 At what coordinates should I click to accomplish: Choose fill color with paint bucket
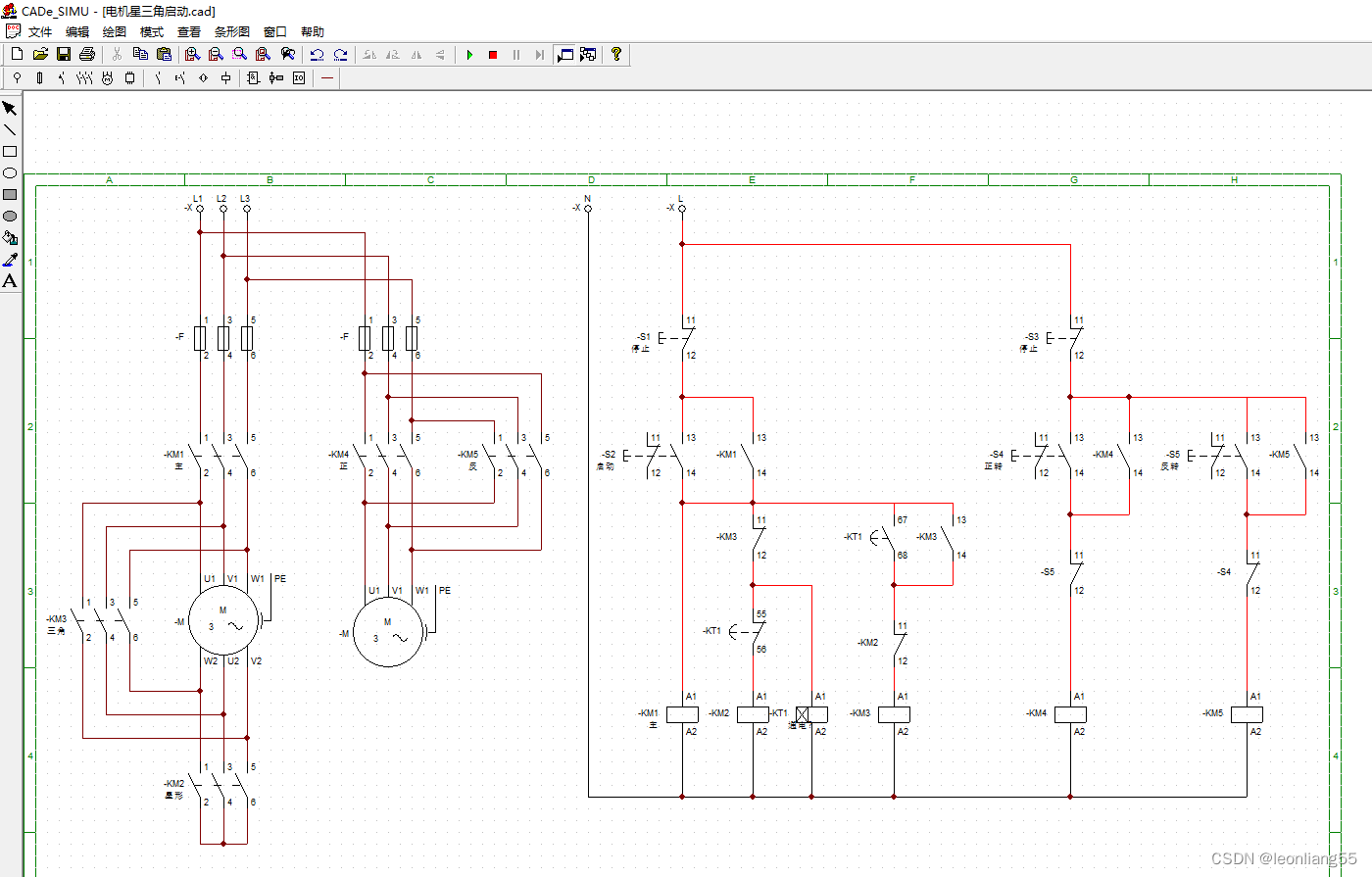[x=10, y=237]
